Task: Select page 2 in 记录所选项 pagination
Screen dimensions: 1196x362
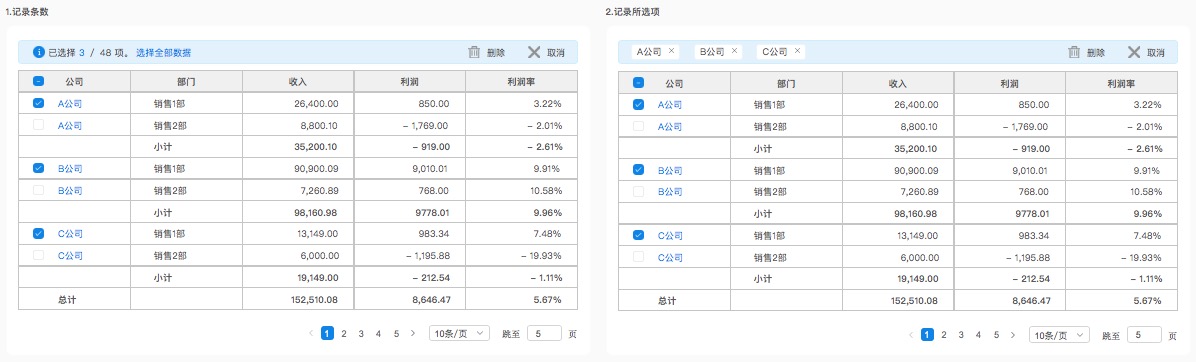Action: point(944,334)
